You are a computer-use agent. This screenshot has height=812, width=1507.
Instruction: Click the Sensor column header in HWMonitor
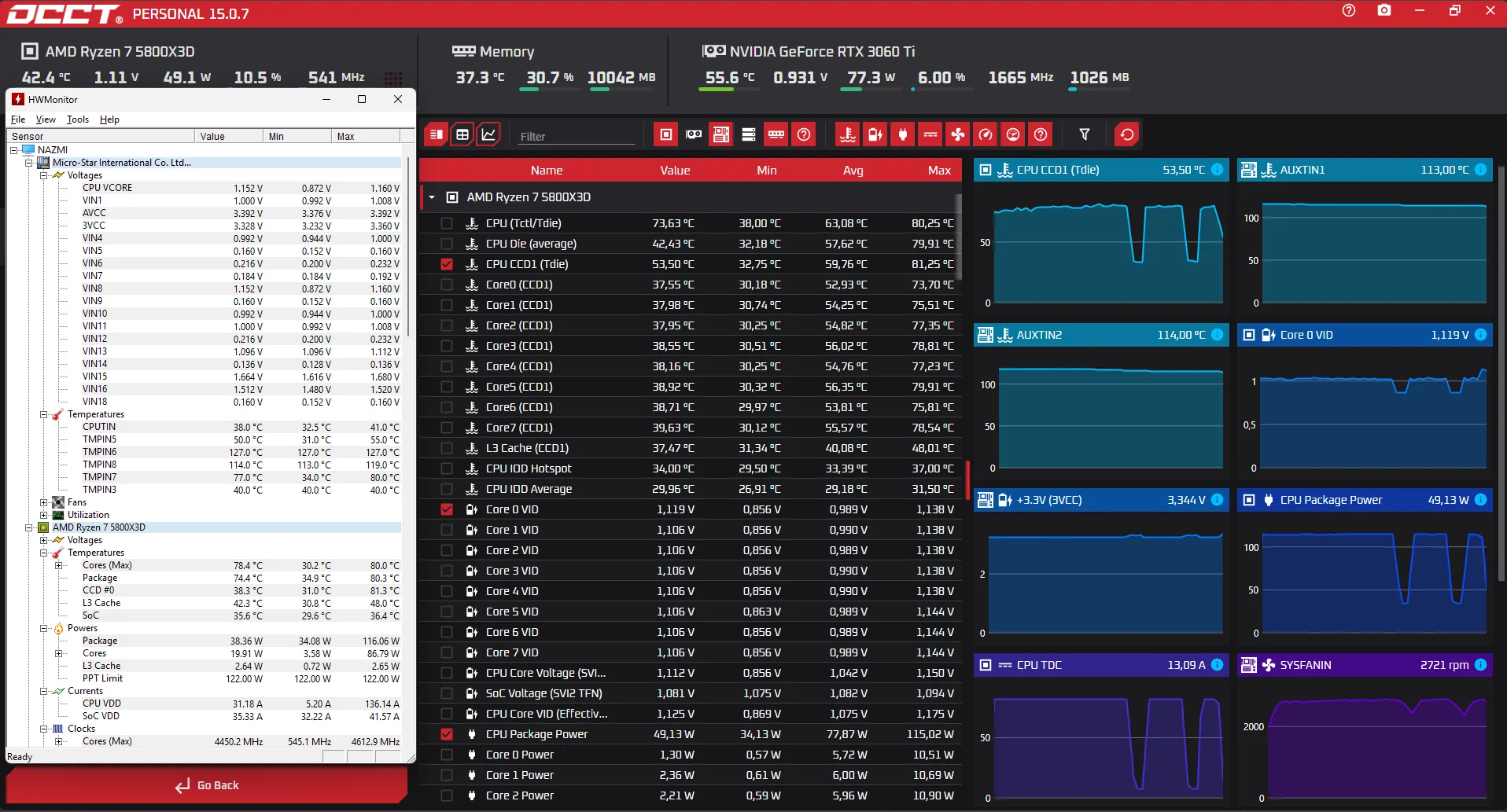tap(101, 136)
